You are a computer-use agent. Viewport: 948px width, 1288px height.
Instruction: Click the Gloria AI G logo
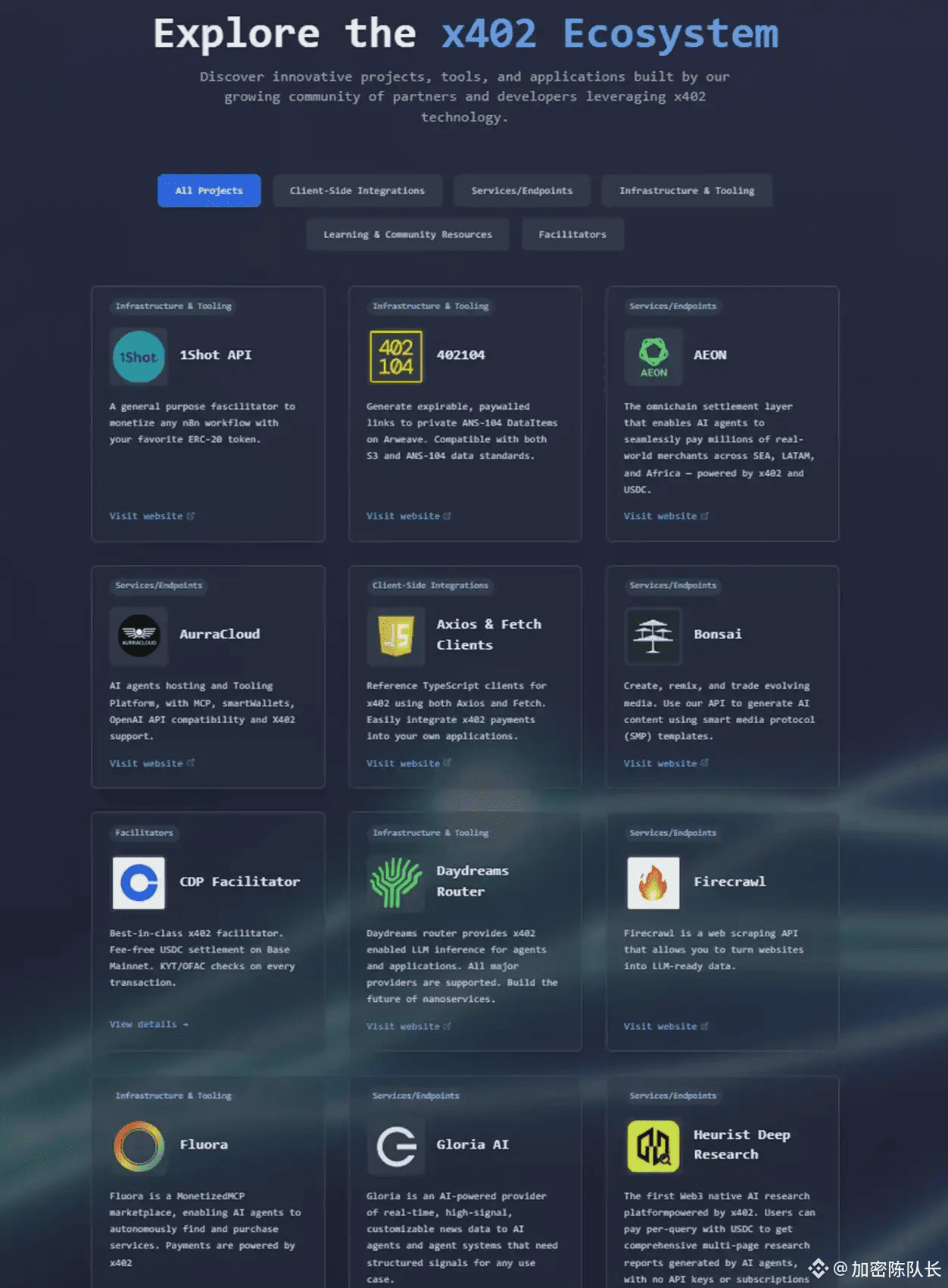(x=396, y=1146)
